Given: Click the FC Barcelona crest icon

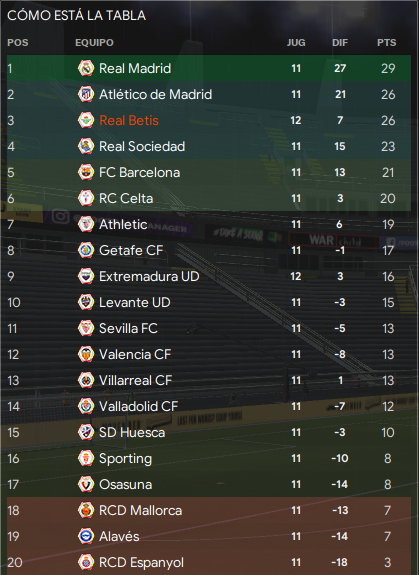Looking at the screenshot, I should click(86, 172).
